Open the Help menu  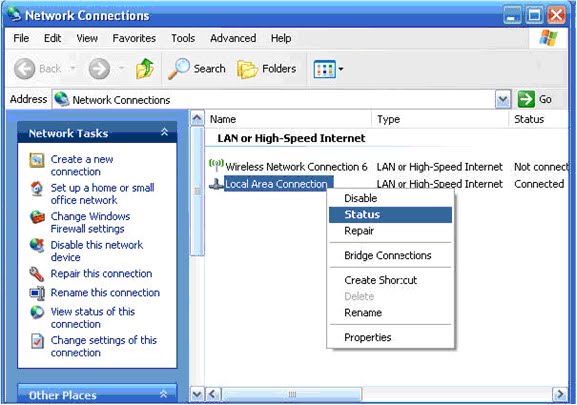(x=281, y=38)
